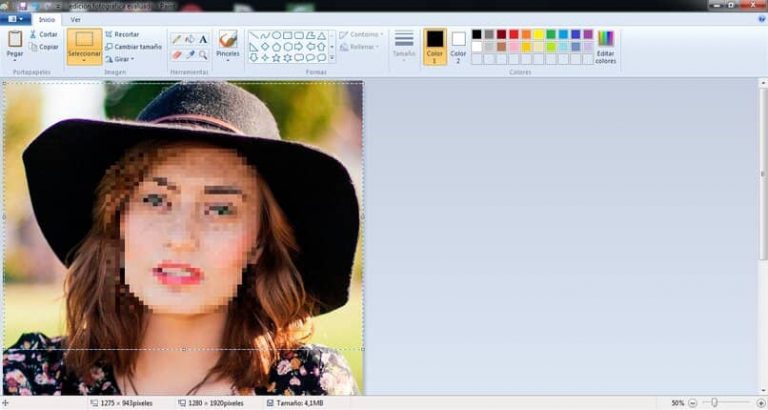Viewport: 768px width, 410px height.
Task: Click the zoom out minus button
Action: [x=693, y=403]
